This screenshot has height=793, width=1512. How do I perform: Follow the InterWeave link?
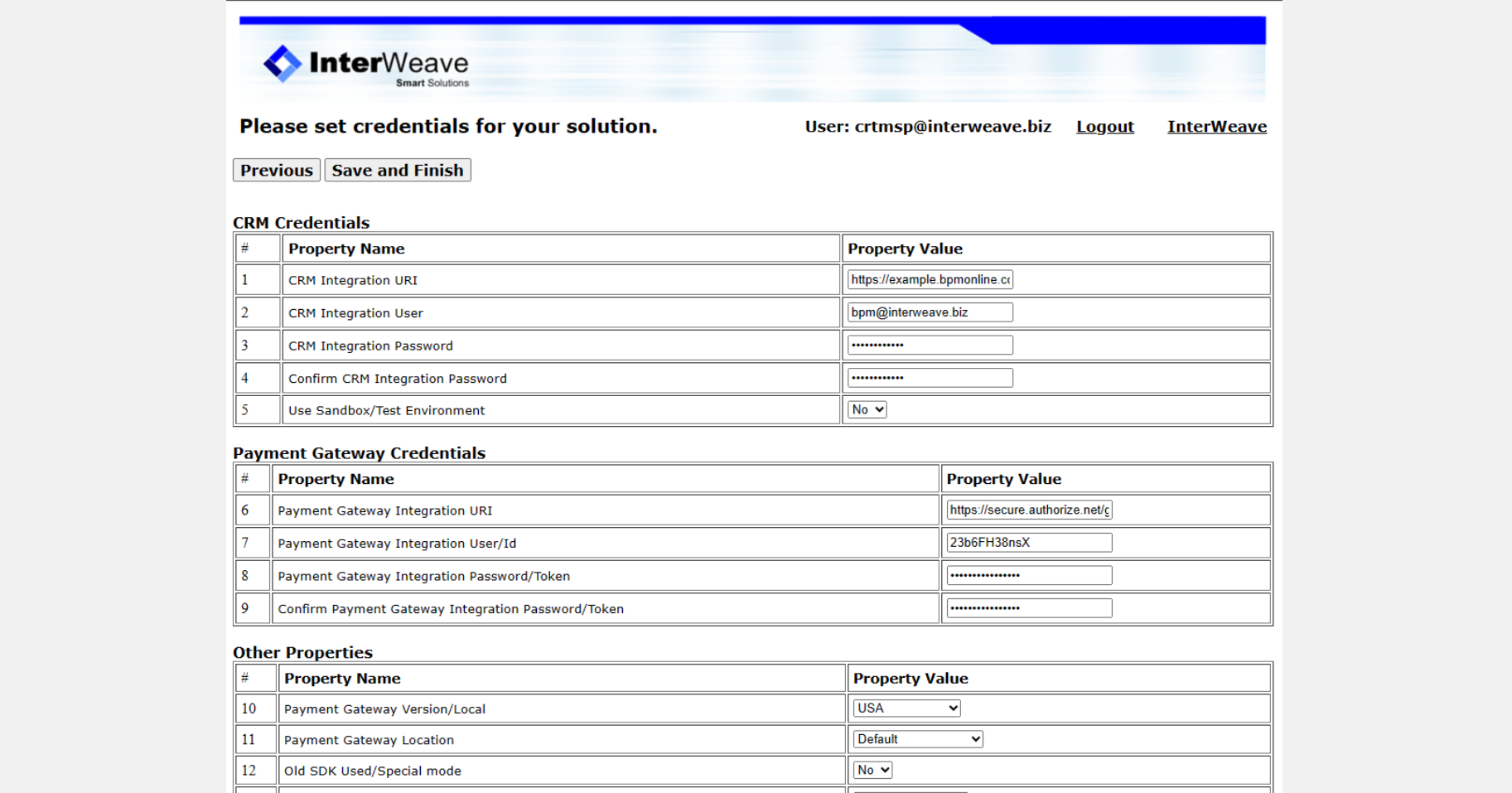coord(1217,127)
